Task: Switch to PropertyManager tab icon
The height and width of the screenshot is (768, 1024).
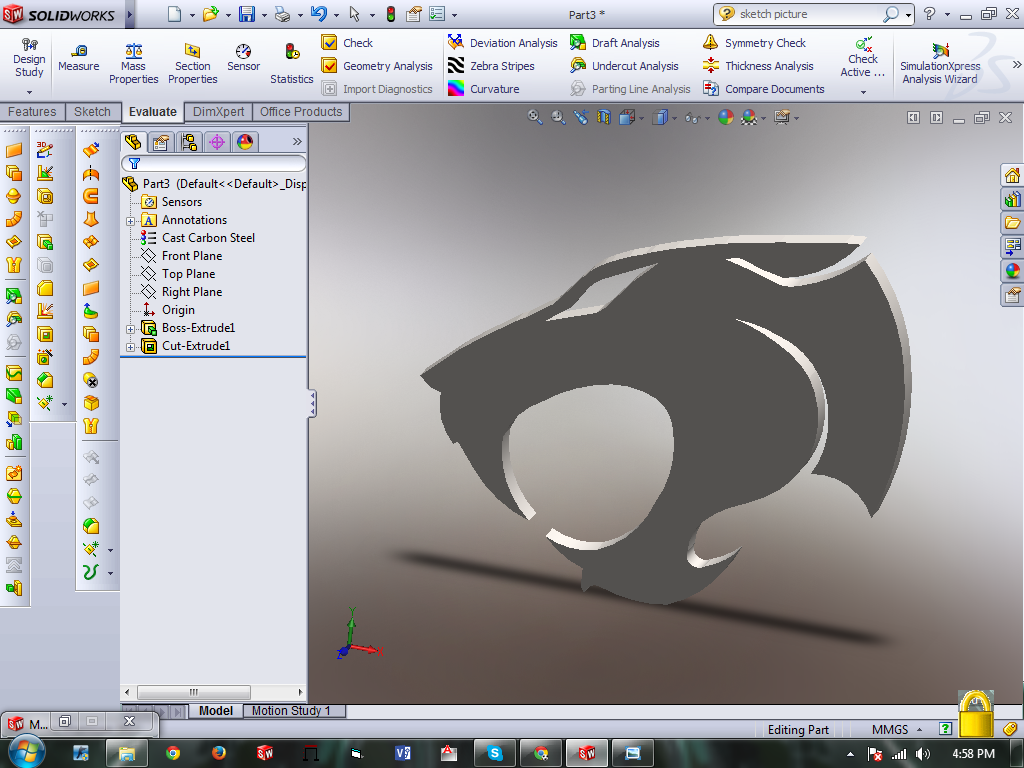Action: click(161, 142)
